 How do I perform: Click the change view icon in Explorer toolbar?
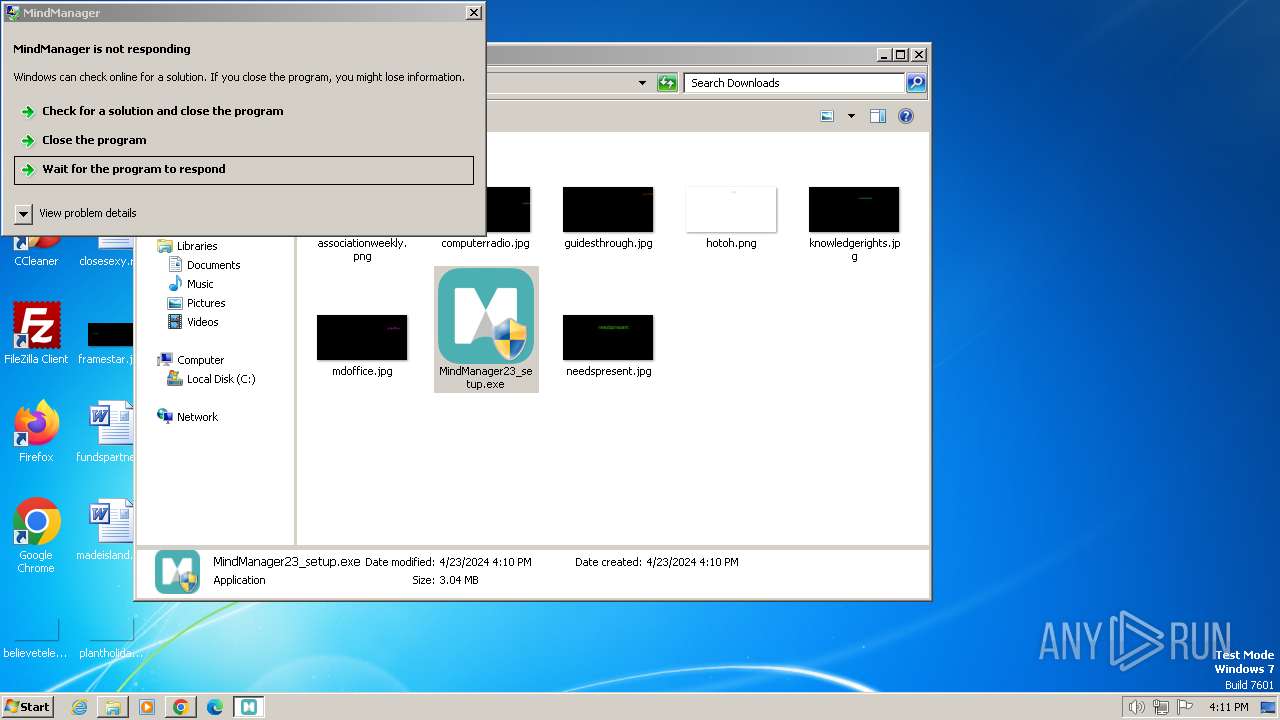tap(827, 116)
